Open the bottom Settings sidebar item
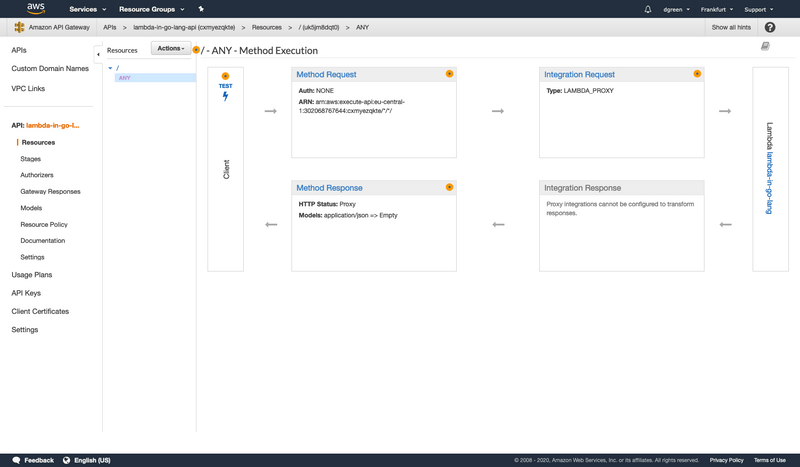 24,330
